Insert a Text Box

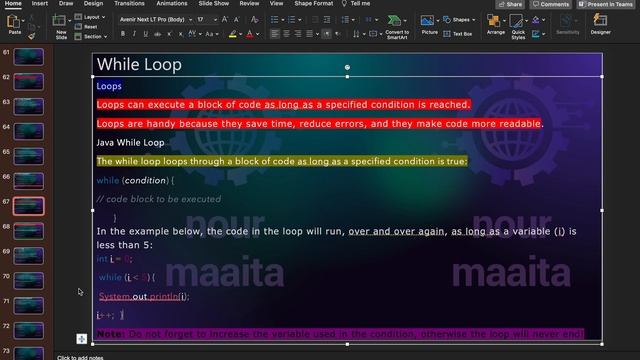coord(458,34)
